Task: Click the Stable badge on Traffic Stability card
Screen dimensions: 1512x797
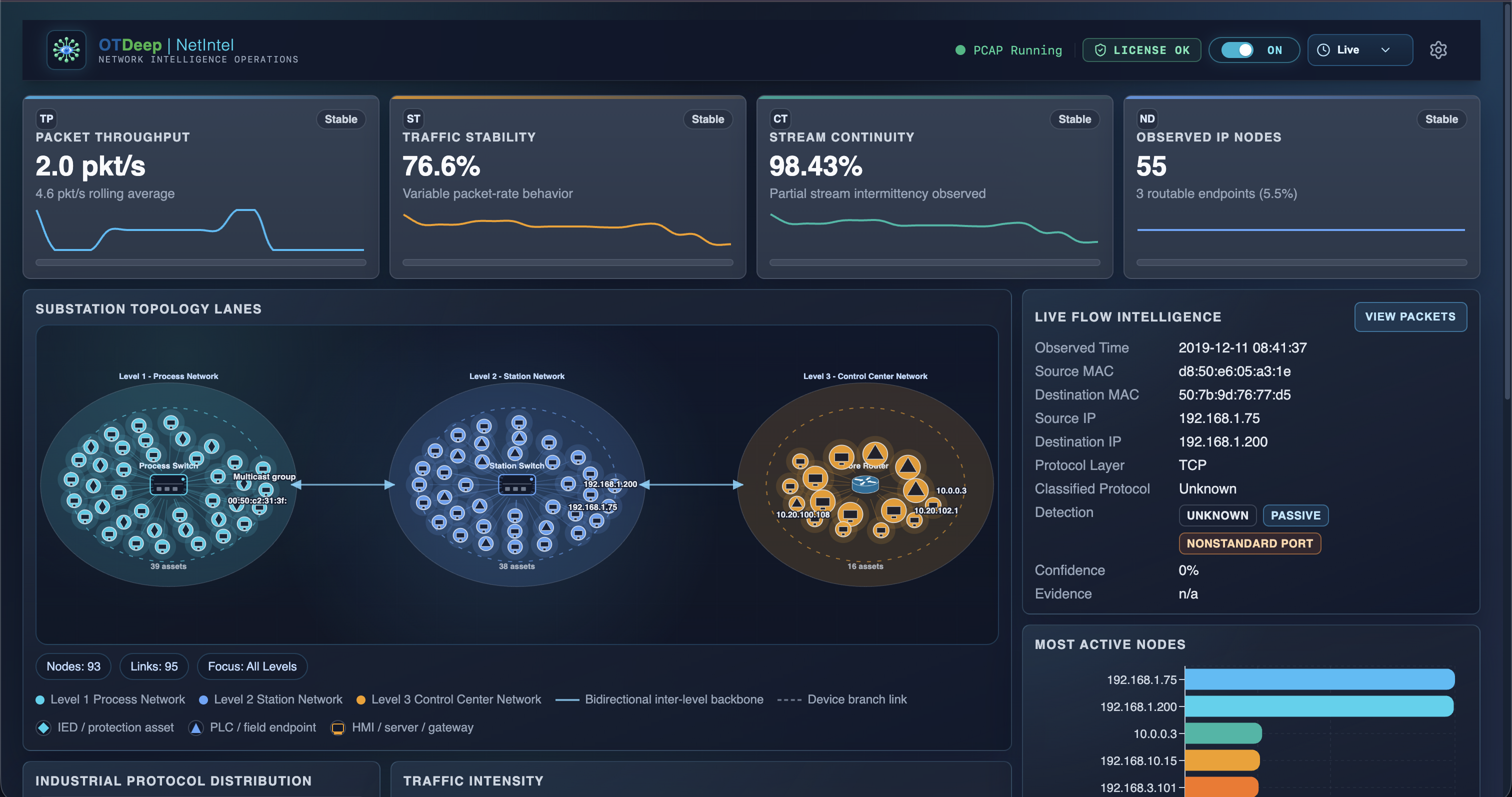Action: tap(708, 119)
